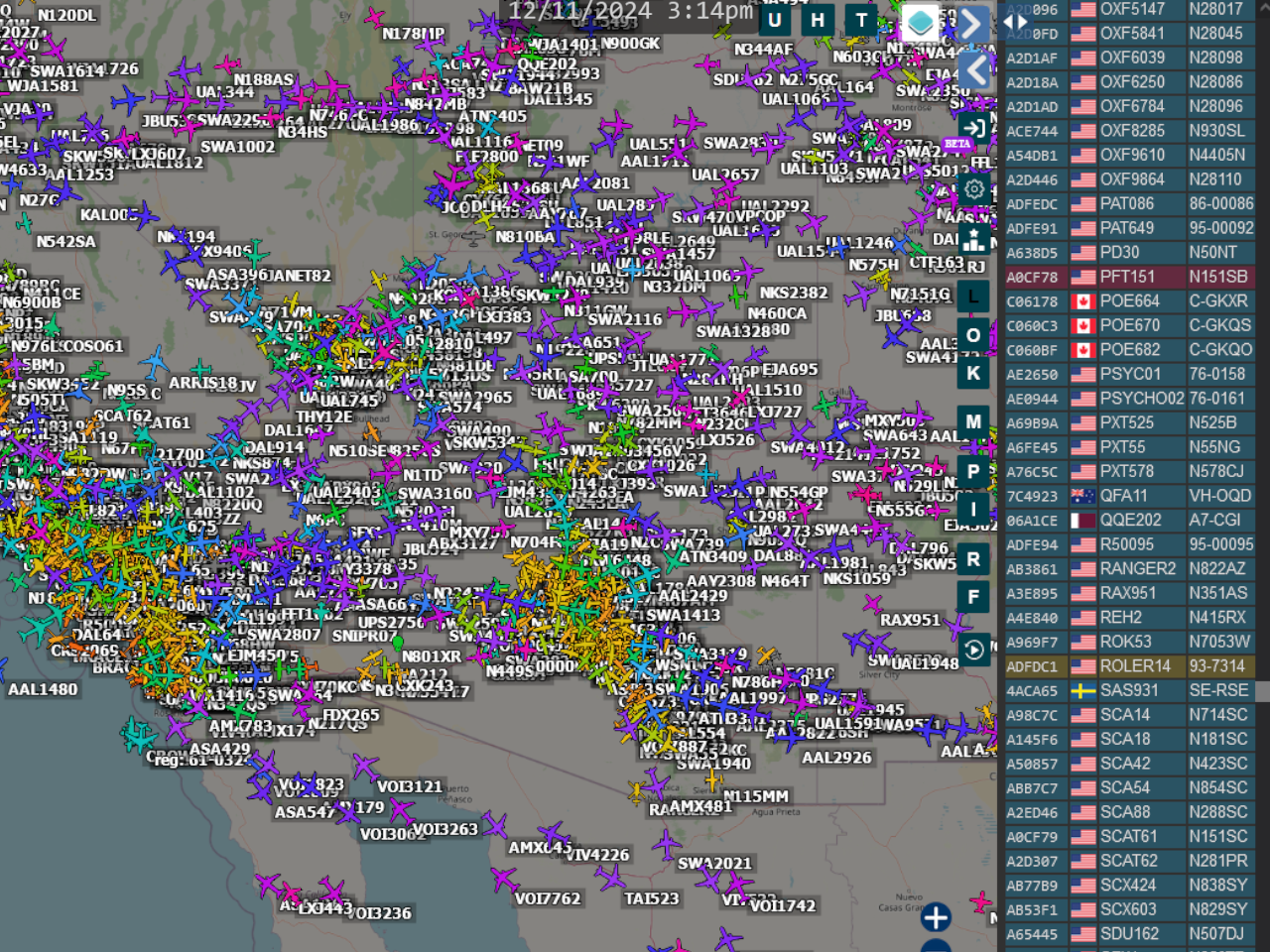The height and width of the screenshot is (952, 1270).
Task: Click the N542SA aircraft label on the map
Action: pyautogui.click(x=66, y=241)
